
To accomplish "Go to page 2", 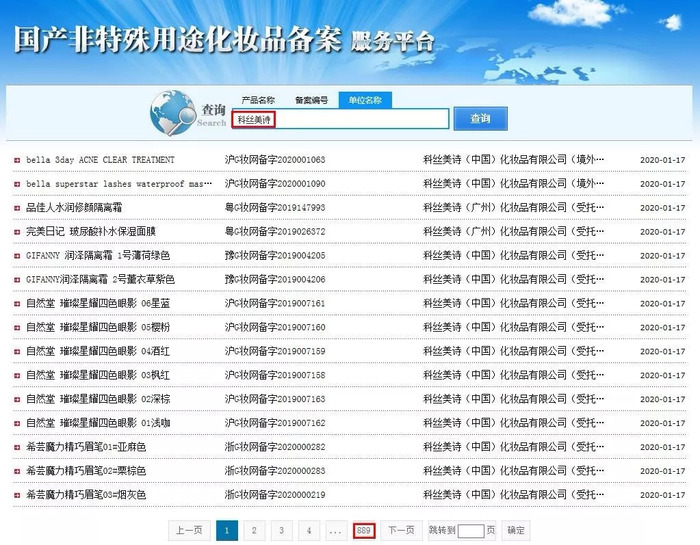I will pos(254,530).
